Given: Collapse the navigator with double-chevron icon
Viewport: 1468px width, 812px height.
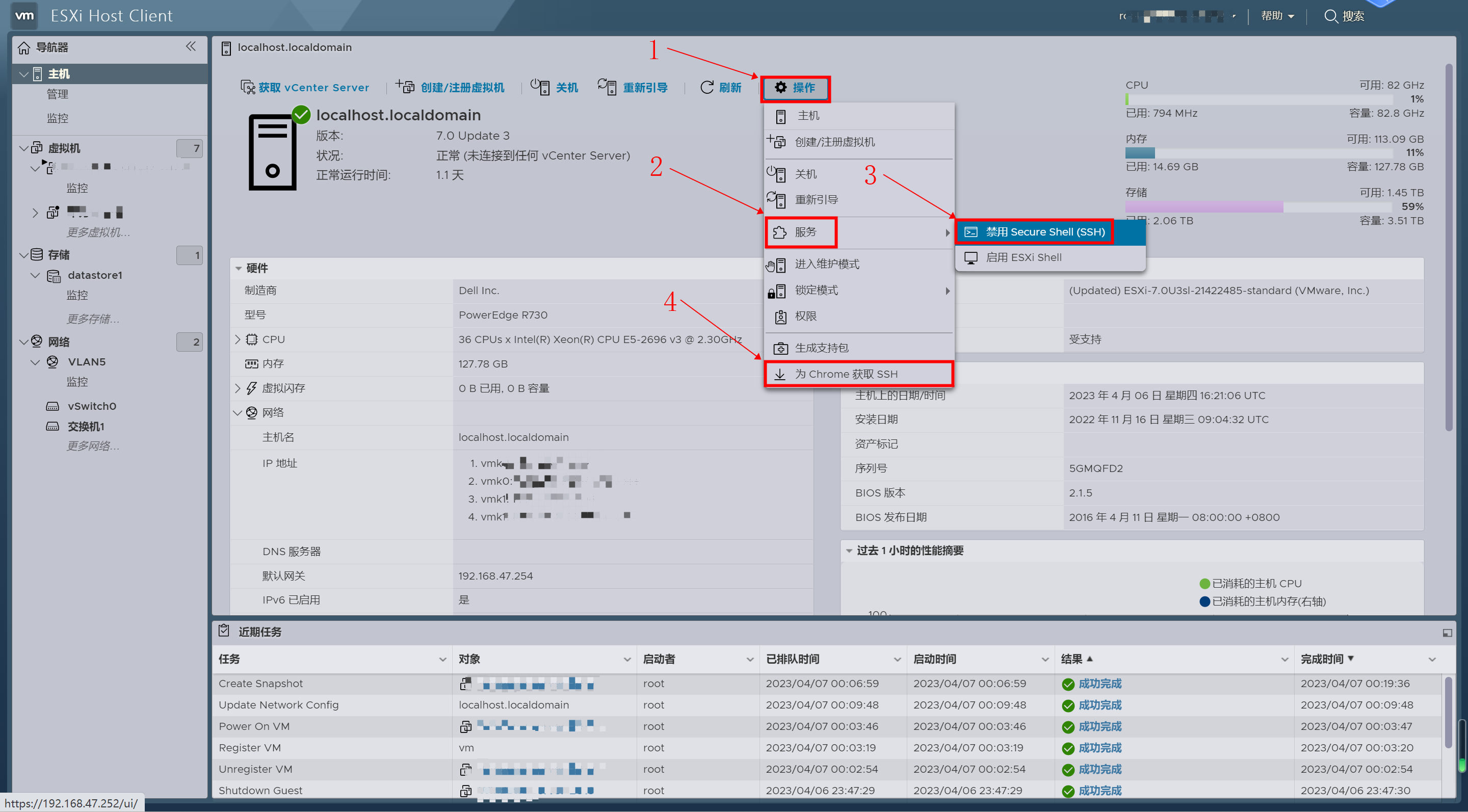Looking at the screenshot, I should (x=191, y=47).
